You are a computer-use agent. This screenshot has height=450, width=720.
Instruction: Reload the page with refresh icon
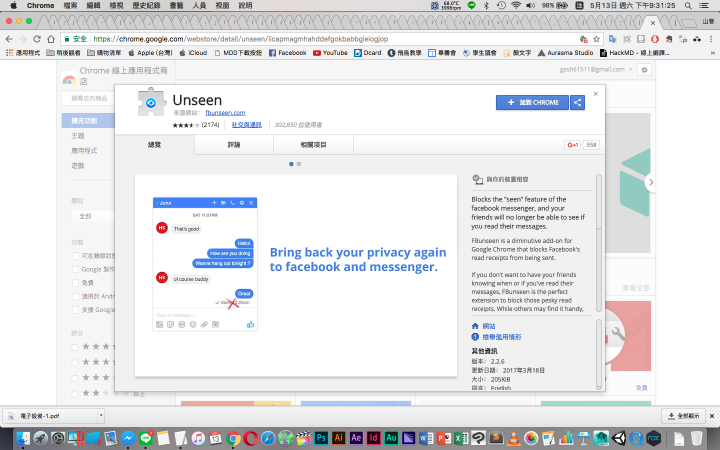(37, 39)
